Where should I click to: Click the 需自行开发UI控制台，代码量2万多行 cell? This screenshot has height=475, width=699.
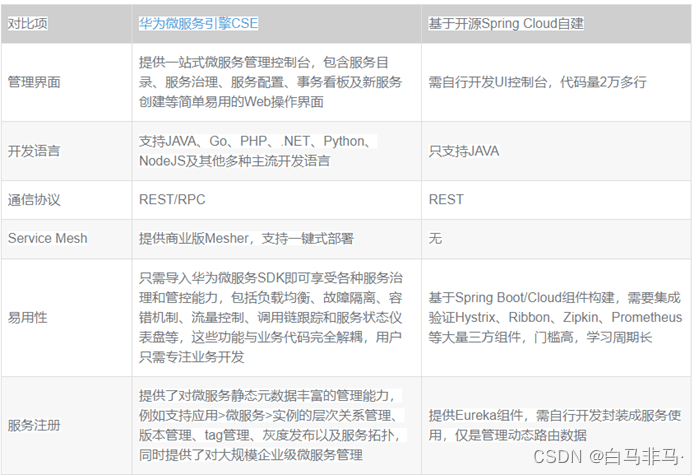tap(556, 82)
